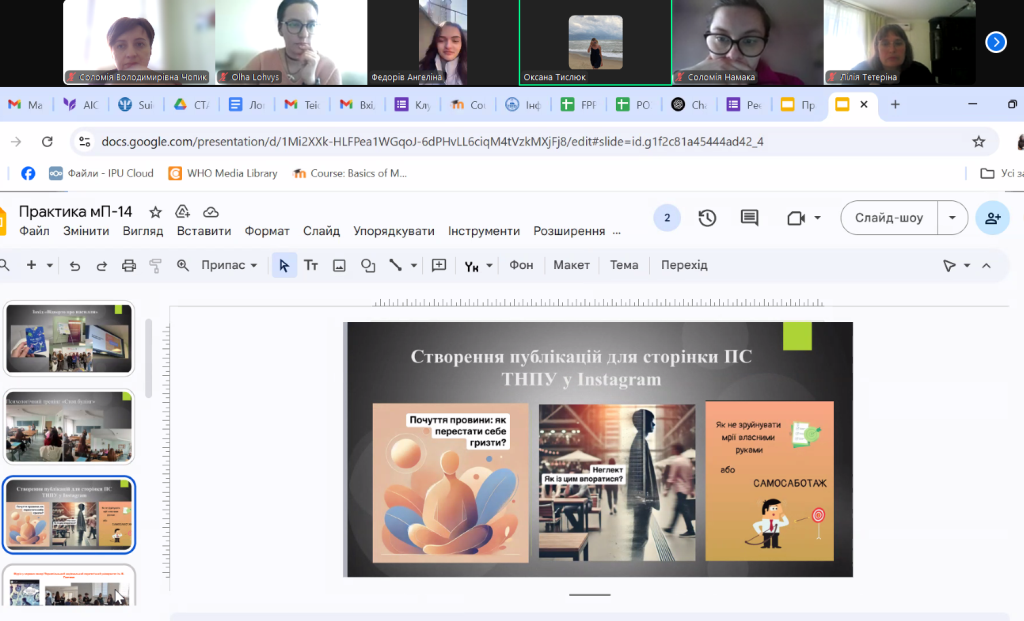1024x621 pixels.
Task: Collapse the menus with the chevron-up arrow
Action: pos(986,265)
